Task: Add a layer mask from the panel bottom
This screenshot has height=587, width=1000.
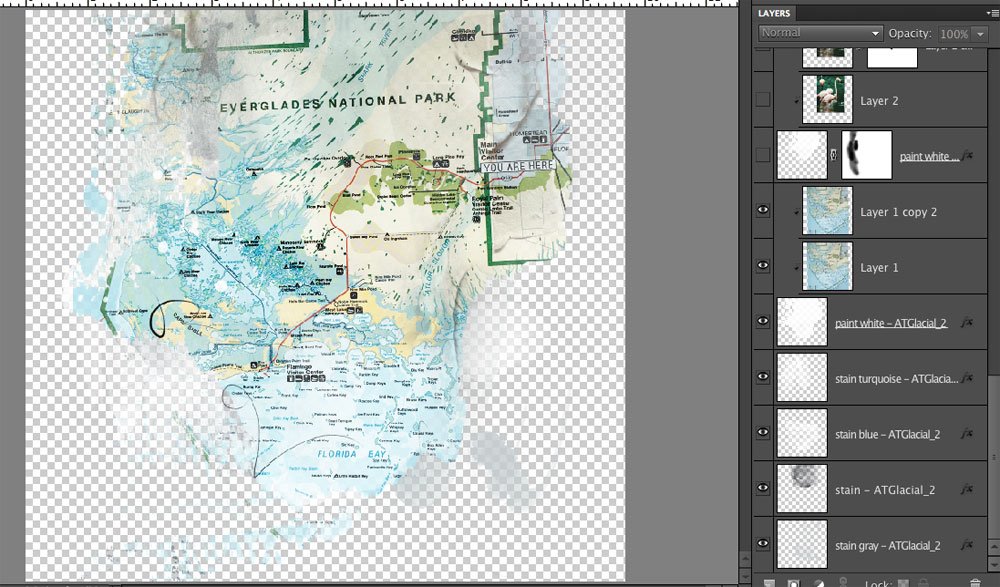Action: (x=793, y=583)
